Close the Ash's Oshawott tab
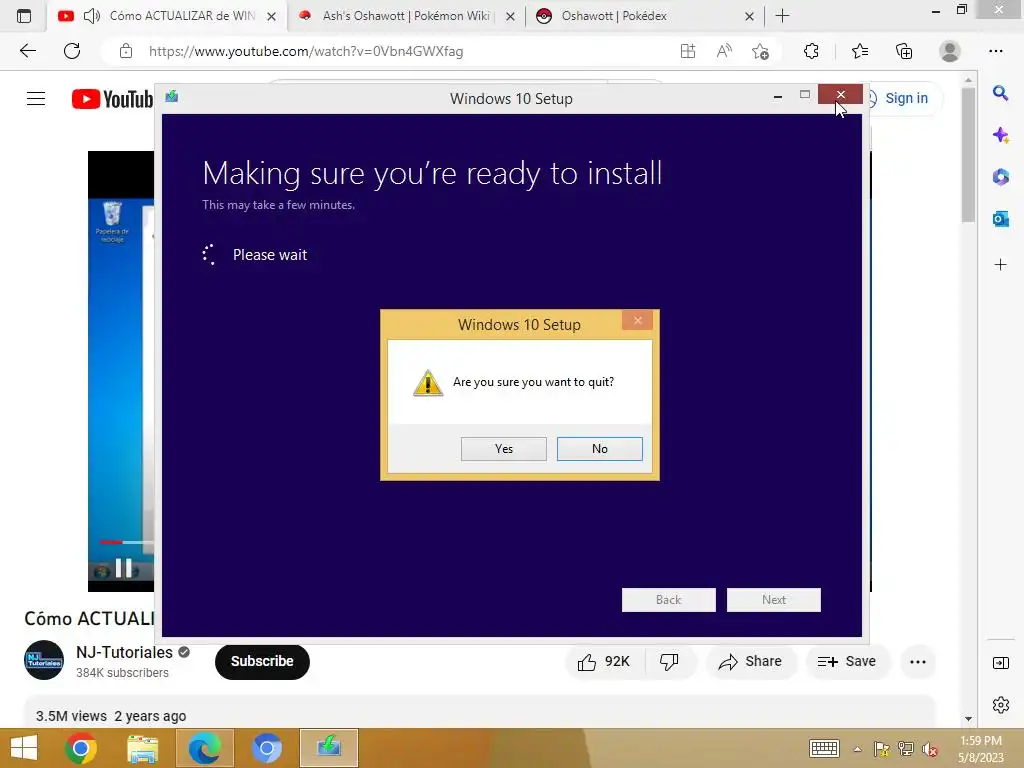This screenshot has height=768, width=1024. tap(510, 16)
